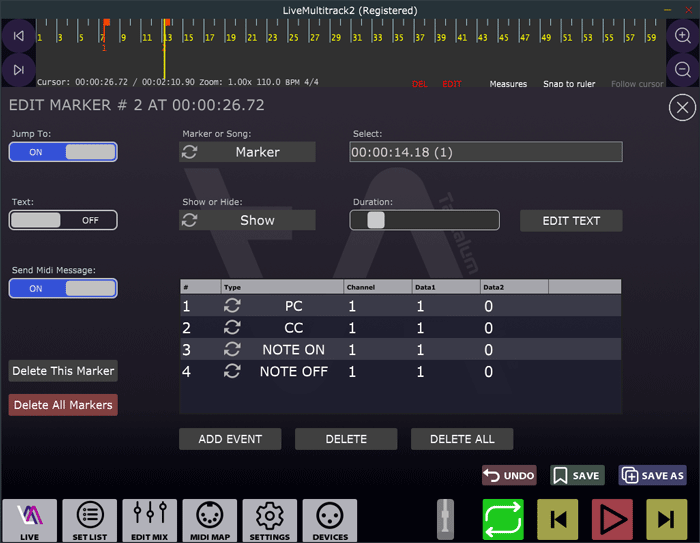Select the Data2 cell of the NOTE ON row

[514, 350]
